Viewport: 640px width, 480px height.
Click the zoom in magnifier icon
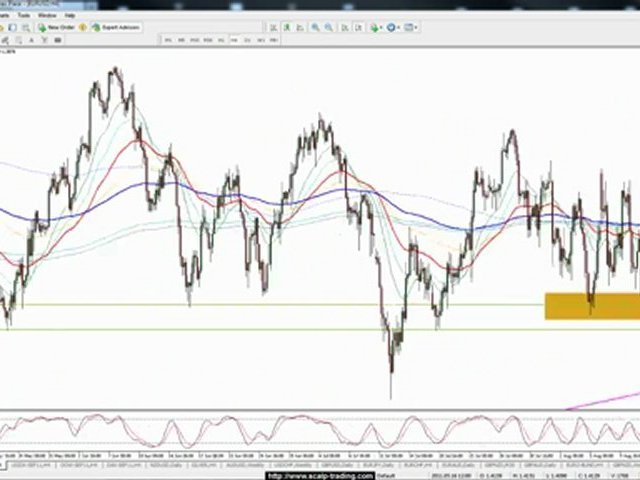point(314,27)
